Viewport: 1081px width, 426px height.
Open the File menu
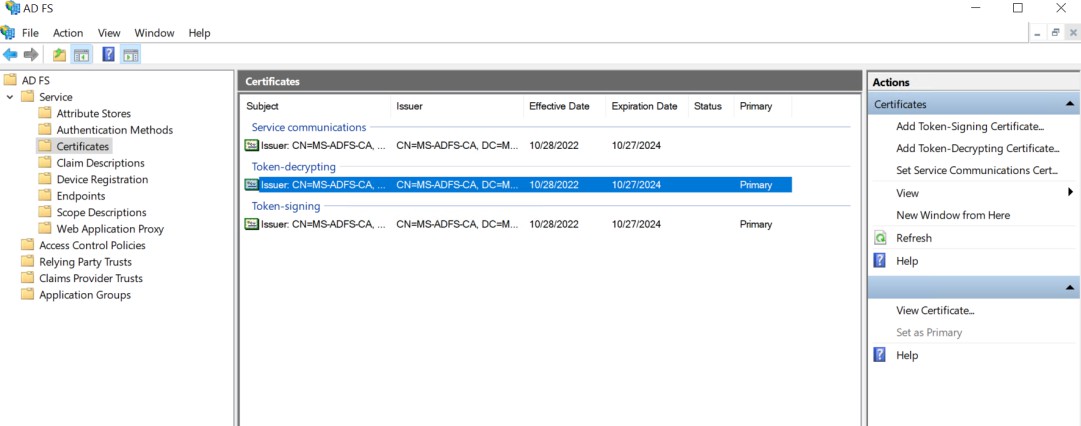pos(30,32)
